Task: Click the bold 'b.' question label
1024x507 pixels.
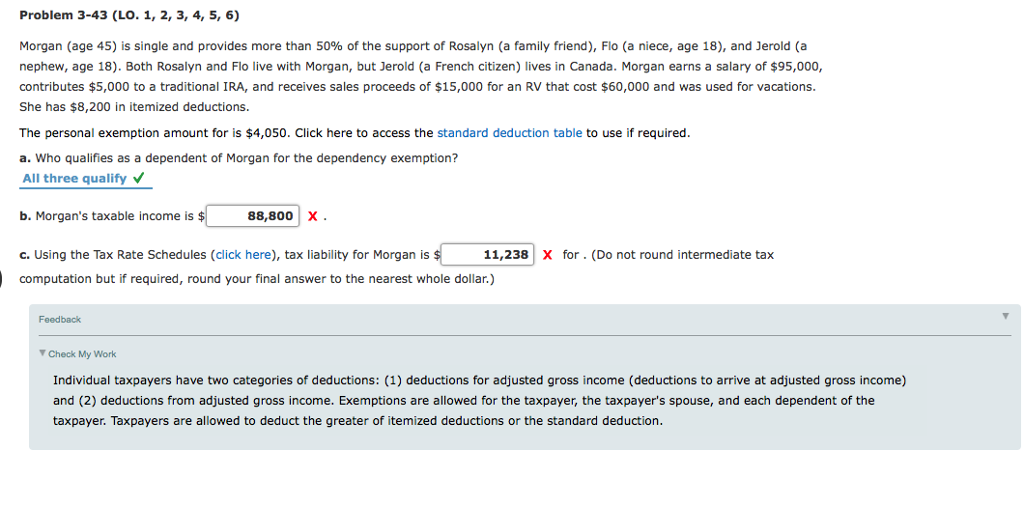Action: (25, 216)
